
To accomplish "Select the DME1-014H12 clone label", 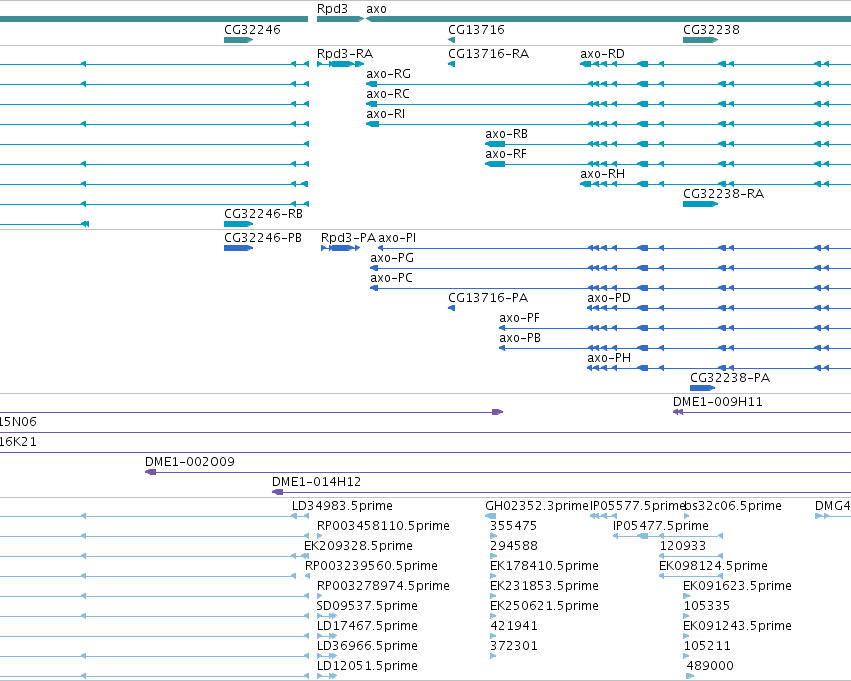I will point(316,482).
